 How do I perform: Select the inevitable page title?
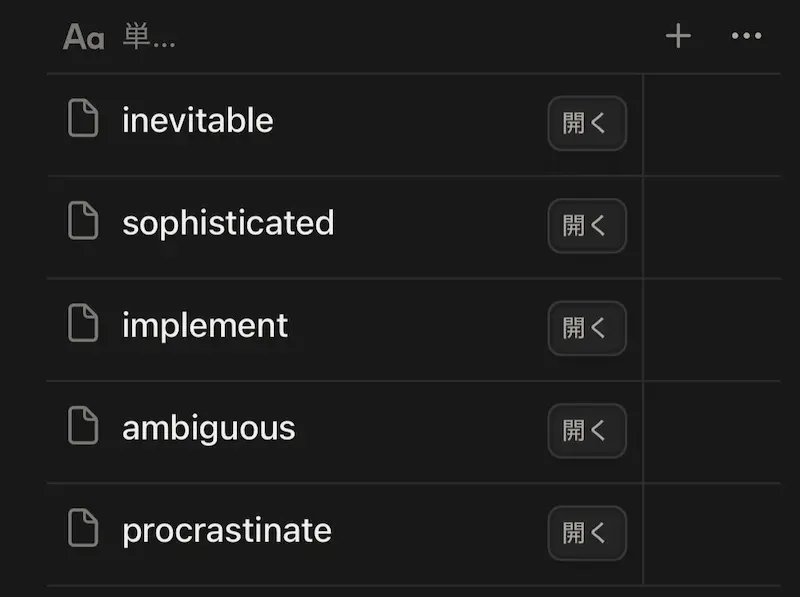(198, 121)
